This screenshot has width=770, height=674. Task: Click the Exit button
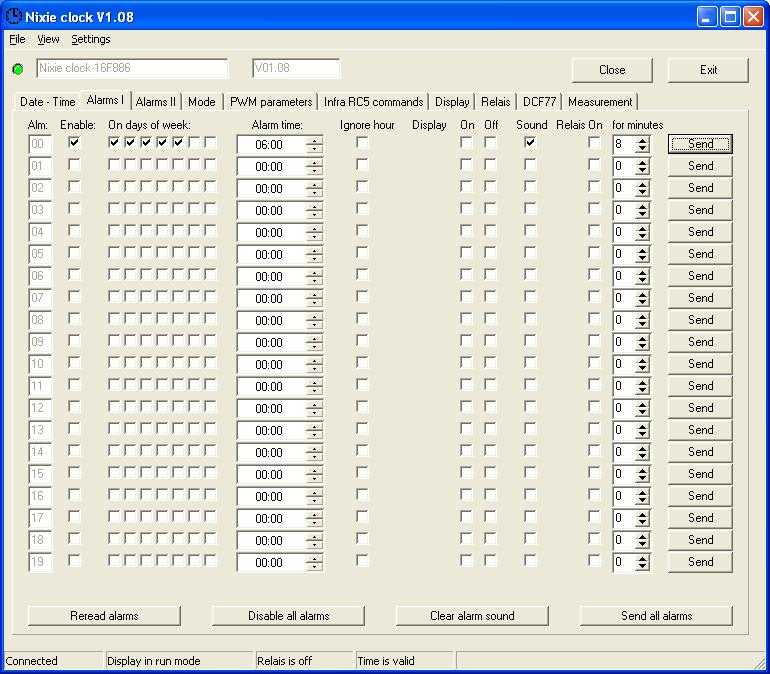pyautogui.click(x=708, y=70)
